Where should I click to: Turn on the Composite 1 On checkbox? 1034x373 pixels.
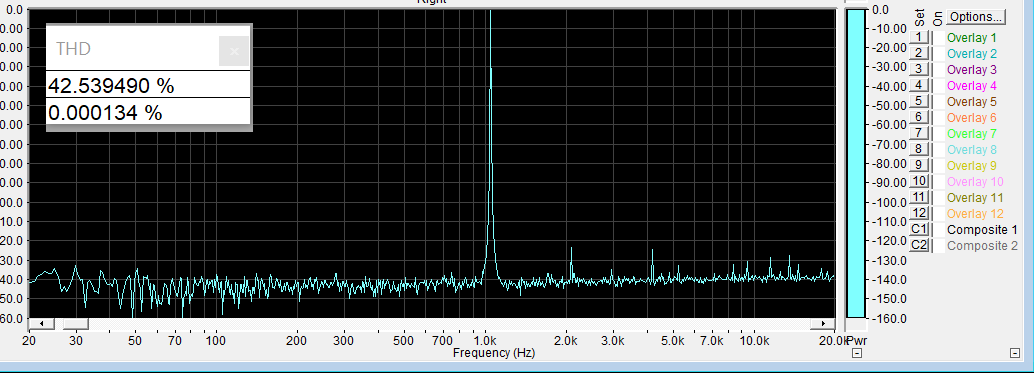coord(937,229)
